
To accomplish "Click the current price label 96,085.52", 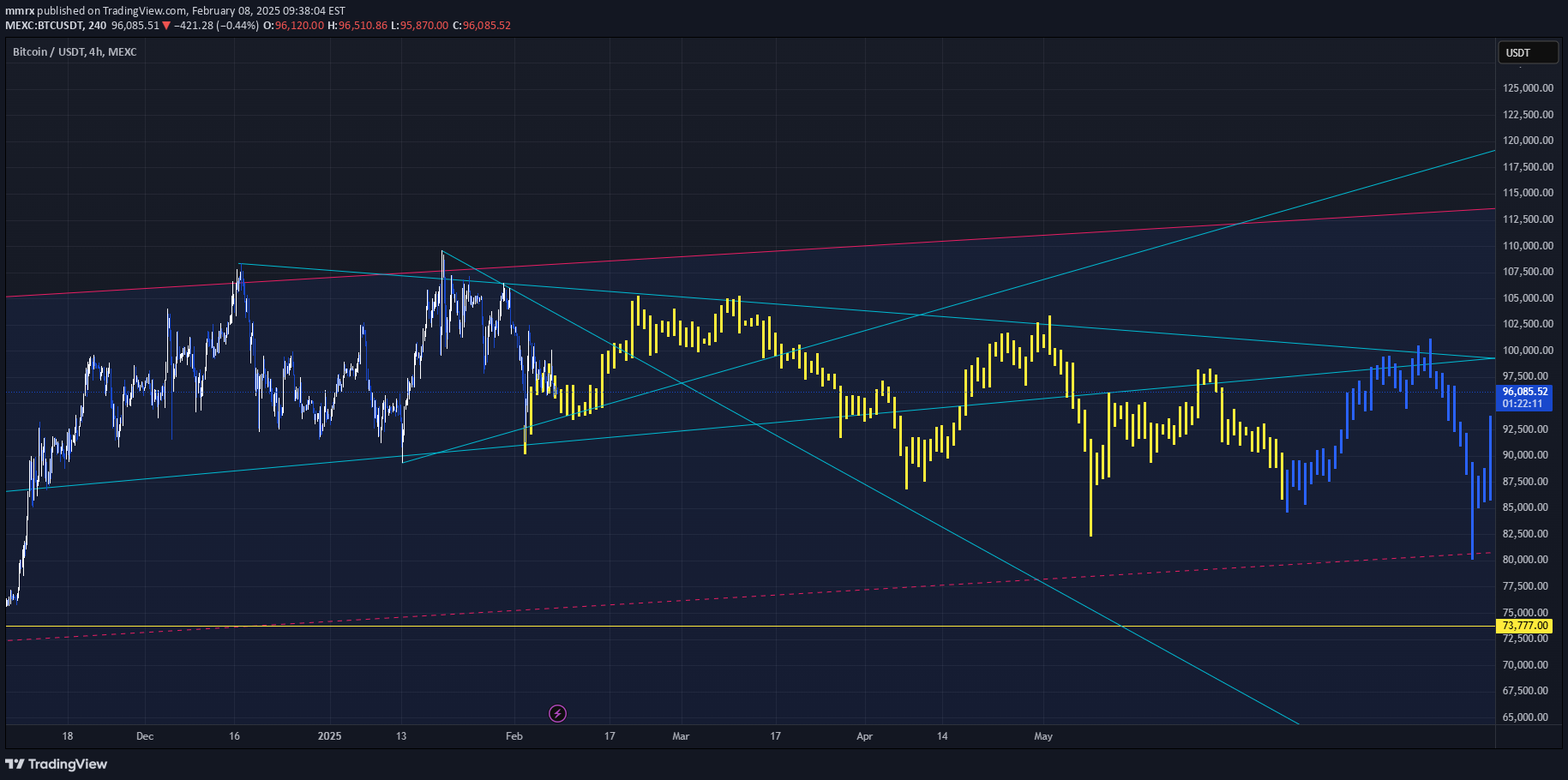I will [1525, 391].
